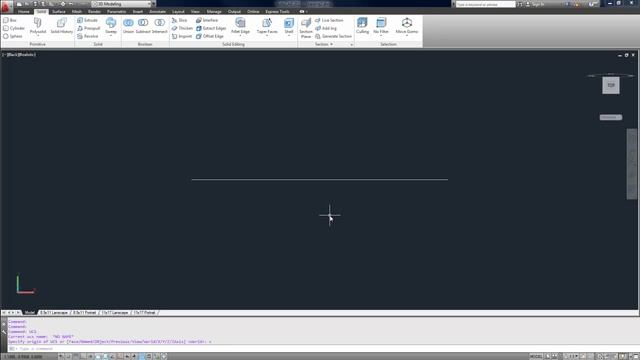Image resolution: width=640 pixels, height=360 pixels.
Task: Expand the Section panel arrow
Action: 331,44
